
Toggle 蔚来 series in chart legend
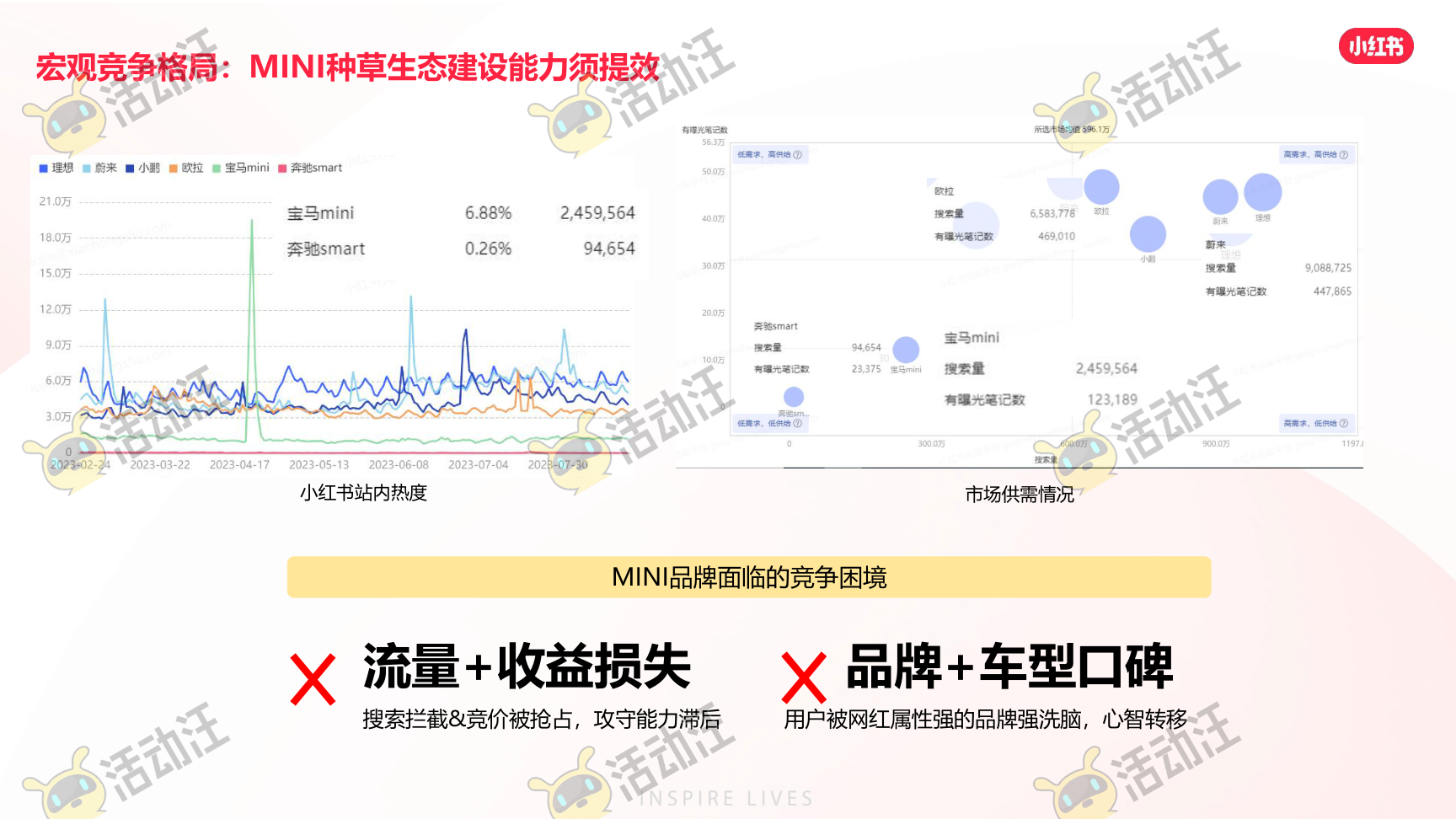(x=99, y=168)
